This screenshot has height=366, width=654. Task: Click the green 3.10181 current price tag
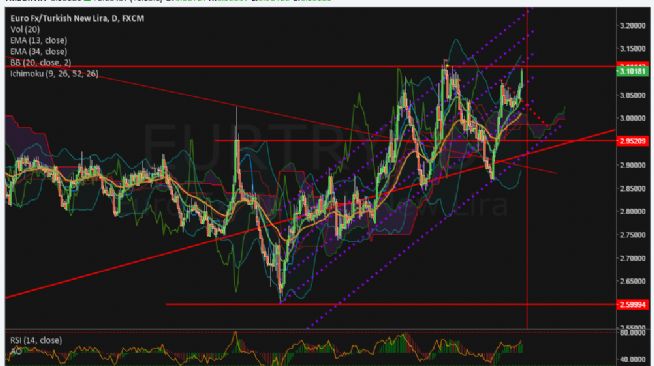(x=632, y=72)
